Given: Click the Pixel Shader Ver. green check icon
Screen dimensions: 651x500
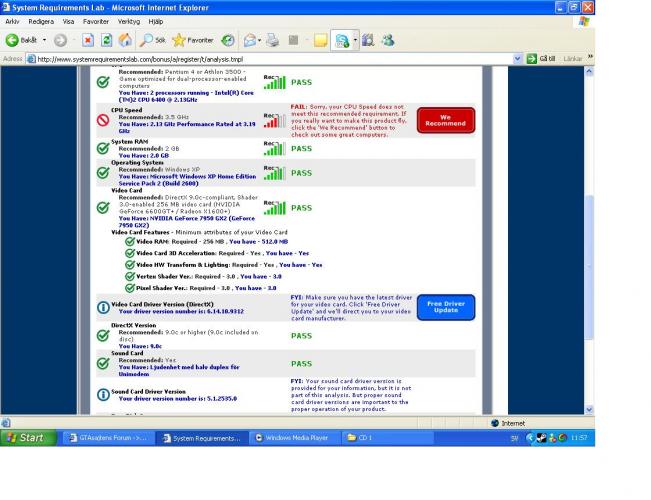Looking at the screenshot, I should click(130, 288).
